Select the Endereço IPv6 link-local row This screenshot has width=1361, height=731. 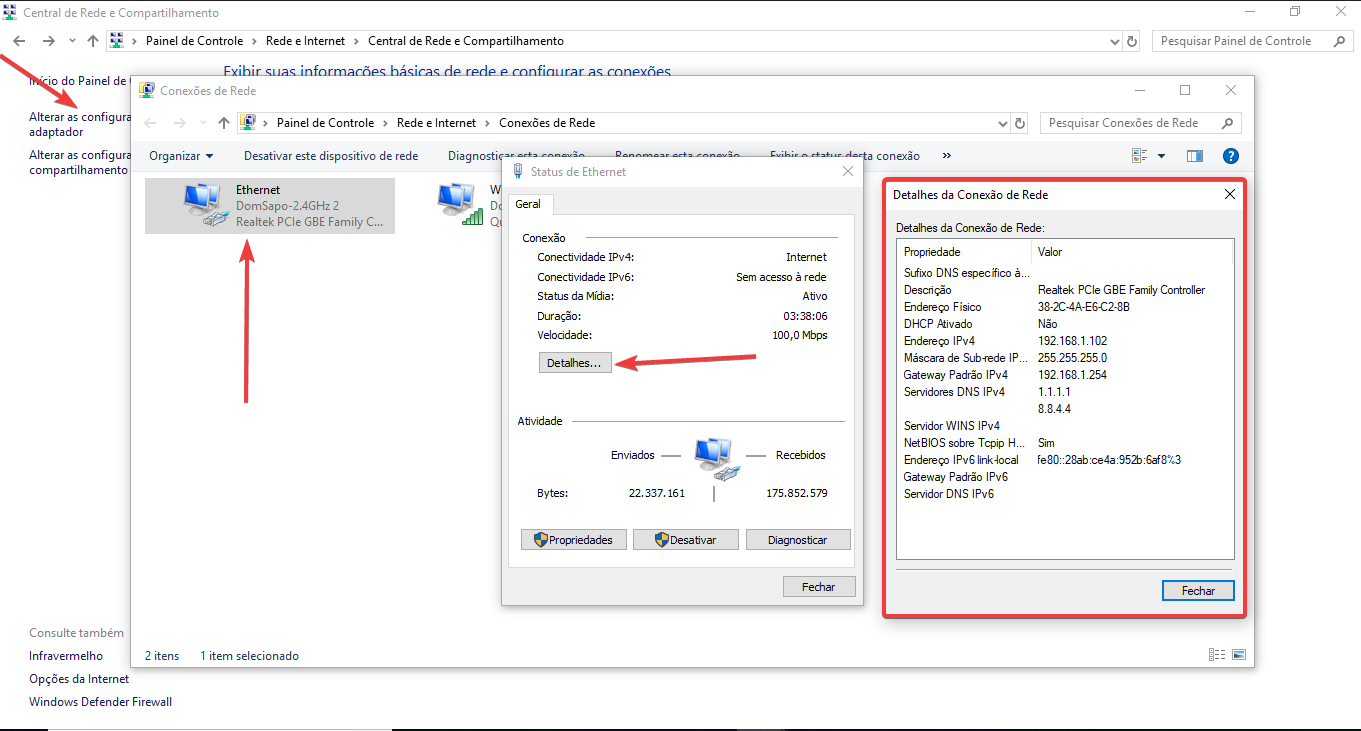(1065, 460)
